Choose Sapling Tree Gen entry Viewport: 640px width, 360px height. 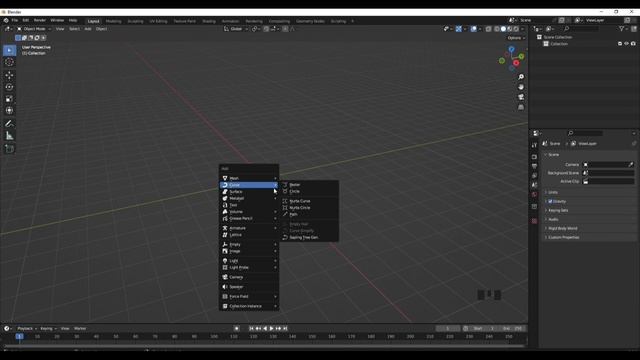[x=310, y=238]
